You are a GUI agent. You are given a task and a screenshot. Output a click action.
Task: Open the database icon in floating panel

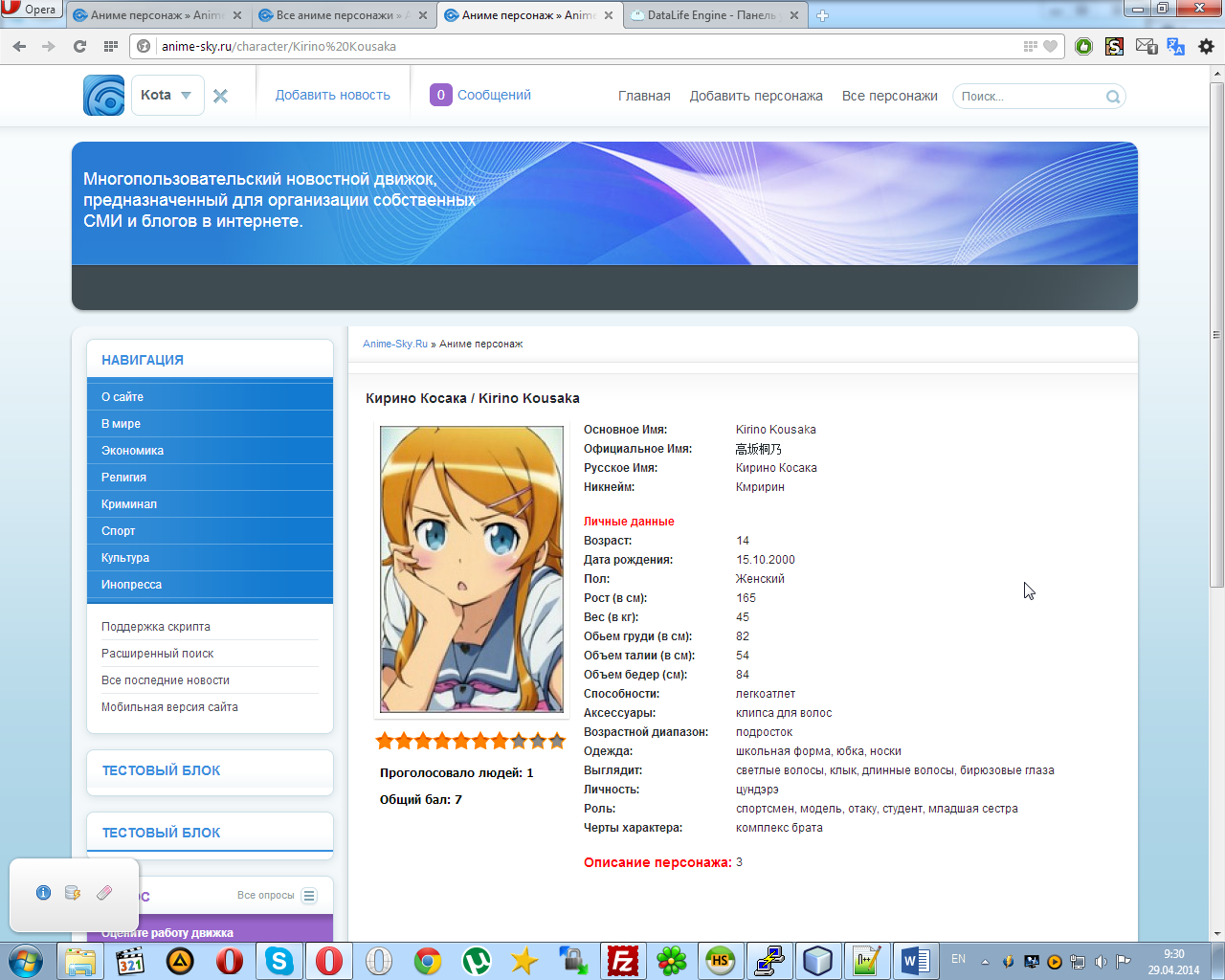pyautogui.click(x=73, y=893)
